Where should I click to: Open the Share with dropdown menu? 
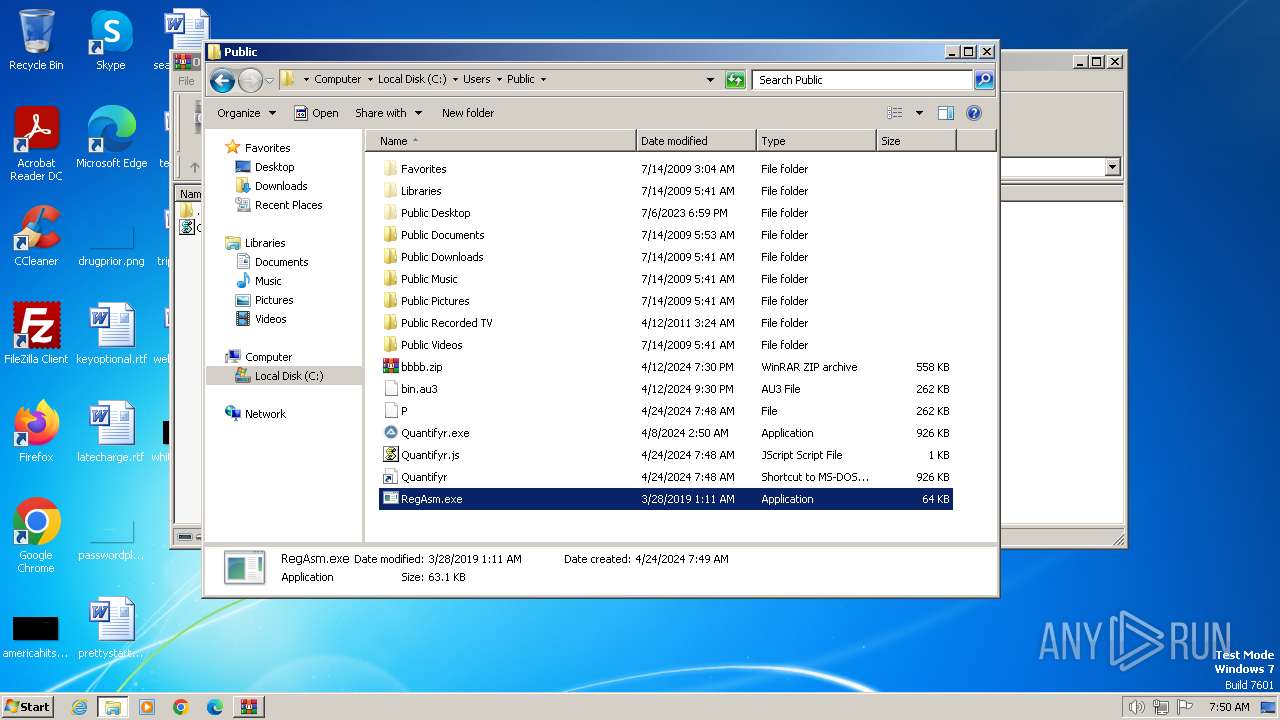coord(388,113)
